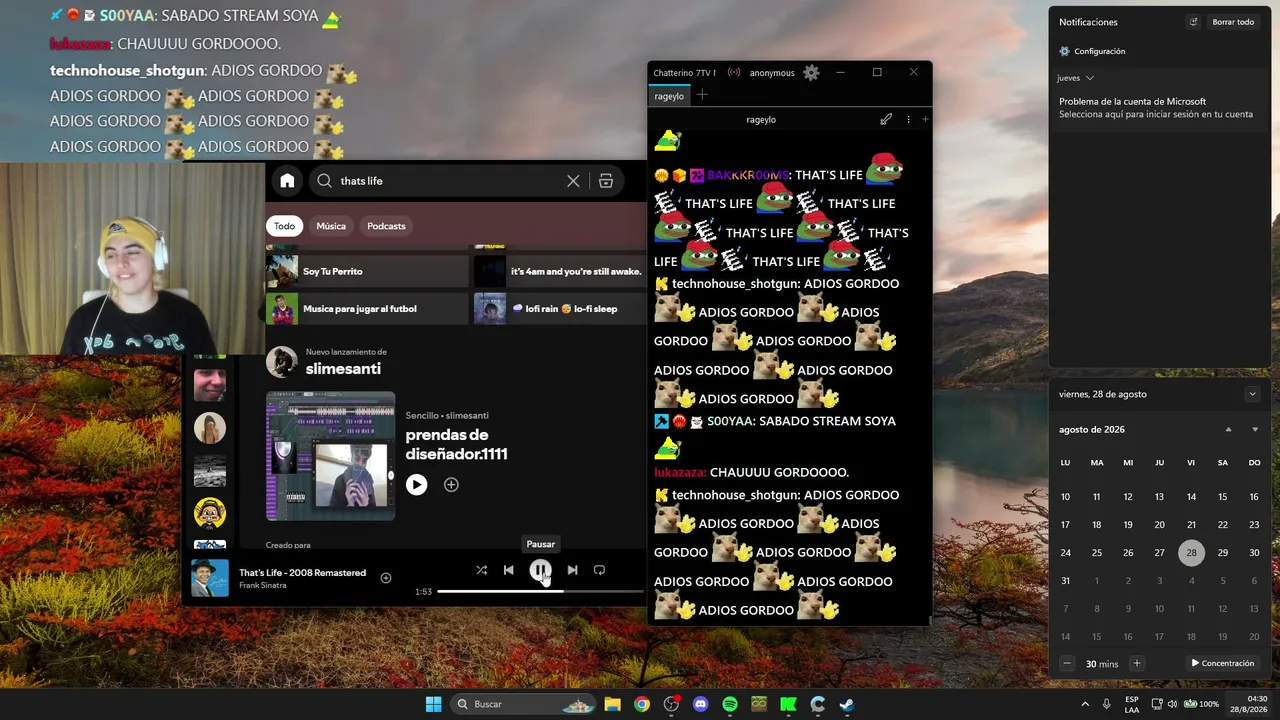Switch to the rageylo chat tab

coord(669,96)
